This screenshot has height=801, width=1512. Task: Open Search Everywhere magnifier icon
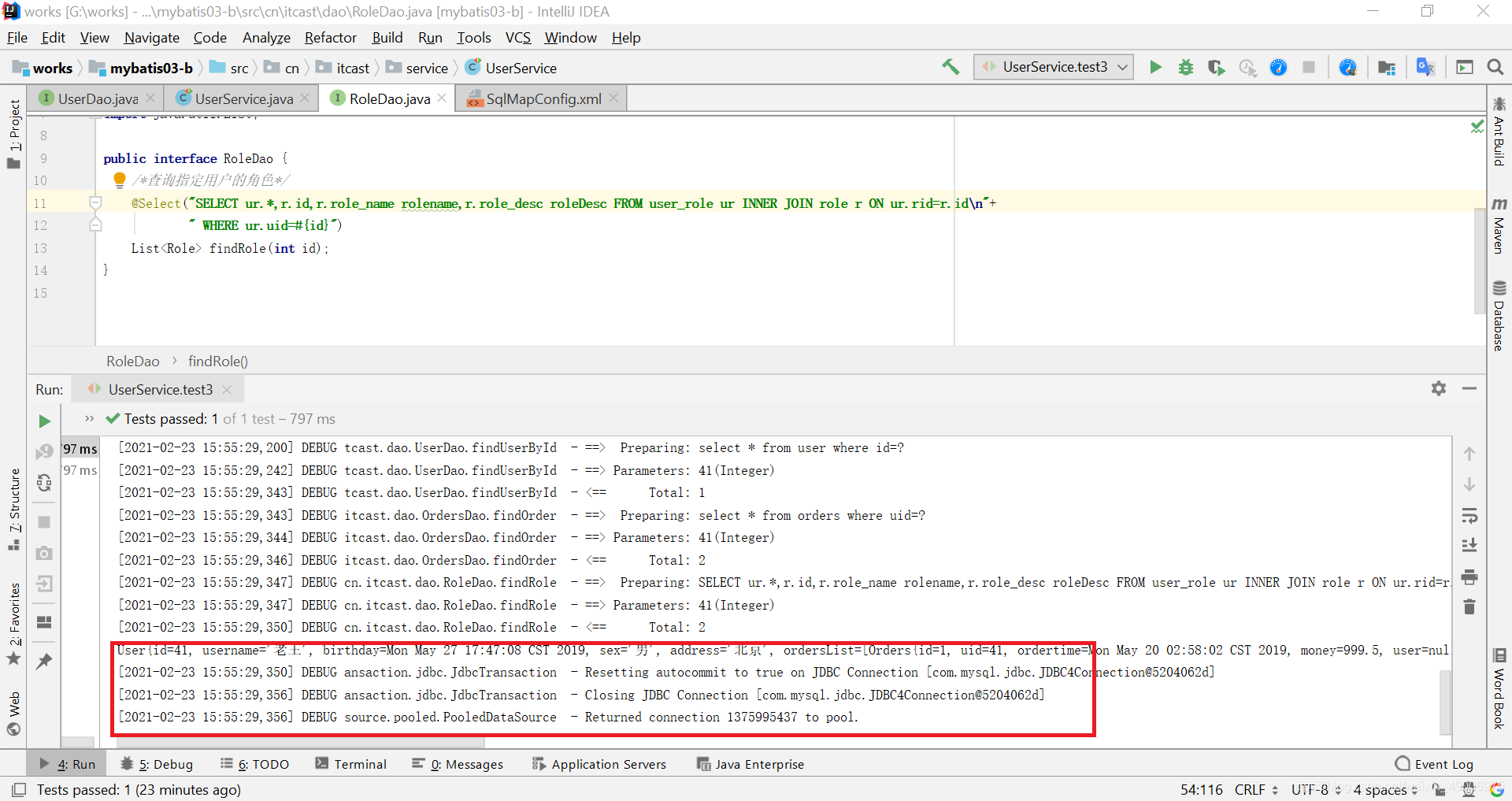click(x=1495, y=68)
